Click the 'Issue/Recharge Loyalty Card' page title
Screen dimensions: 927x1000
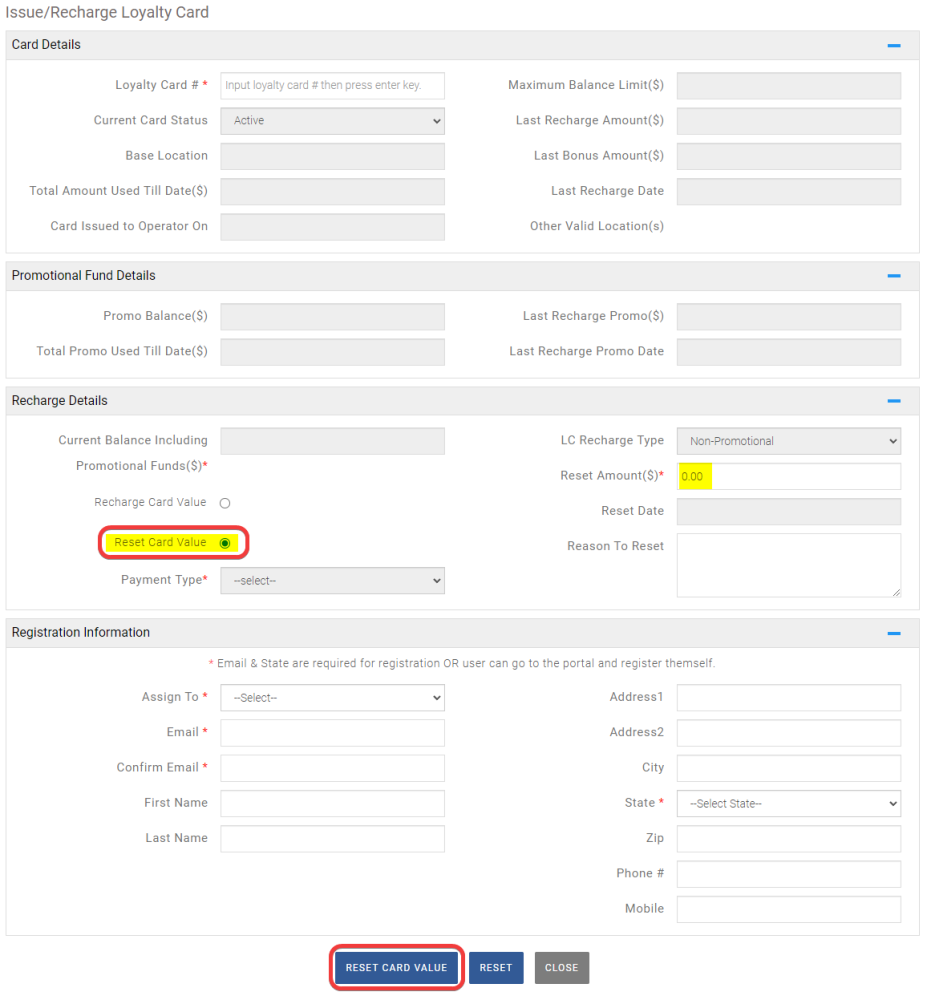(107, 12)
